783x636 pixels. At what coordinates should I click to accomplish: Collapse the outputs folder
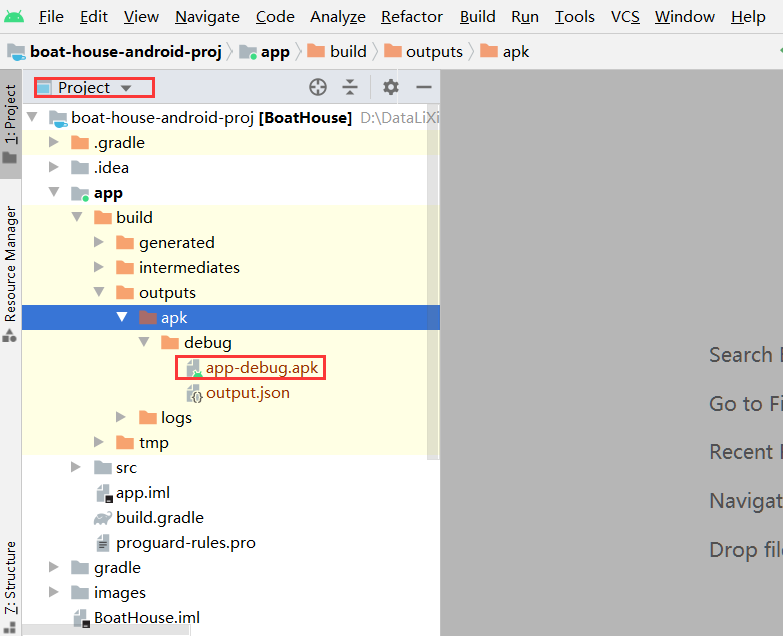[x=99, y=292]
